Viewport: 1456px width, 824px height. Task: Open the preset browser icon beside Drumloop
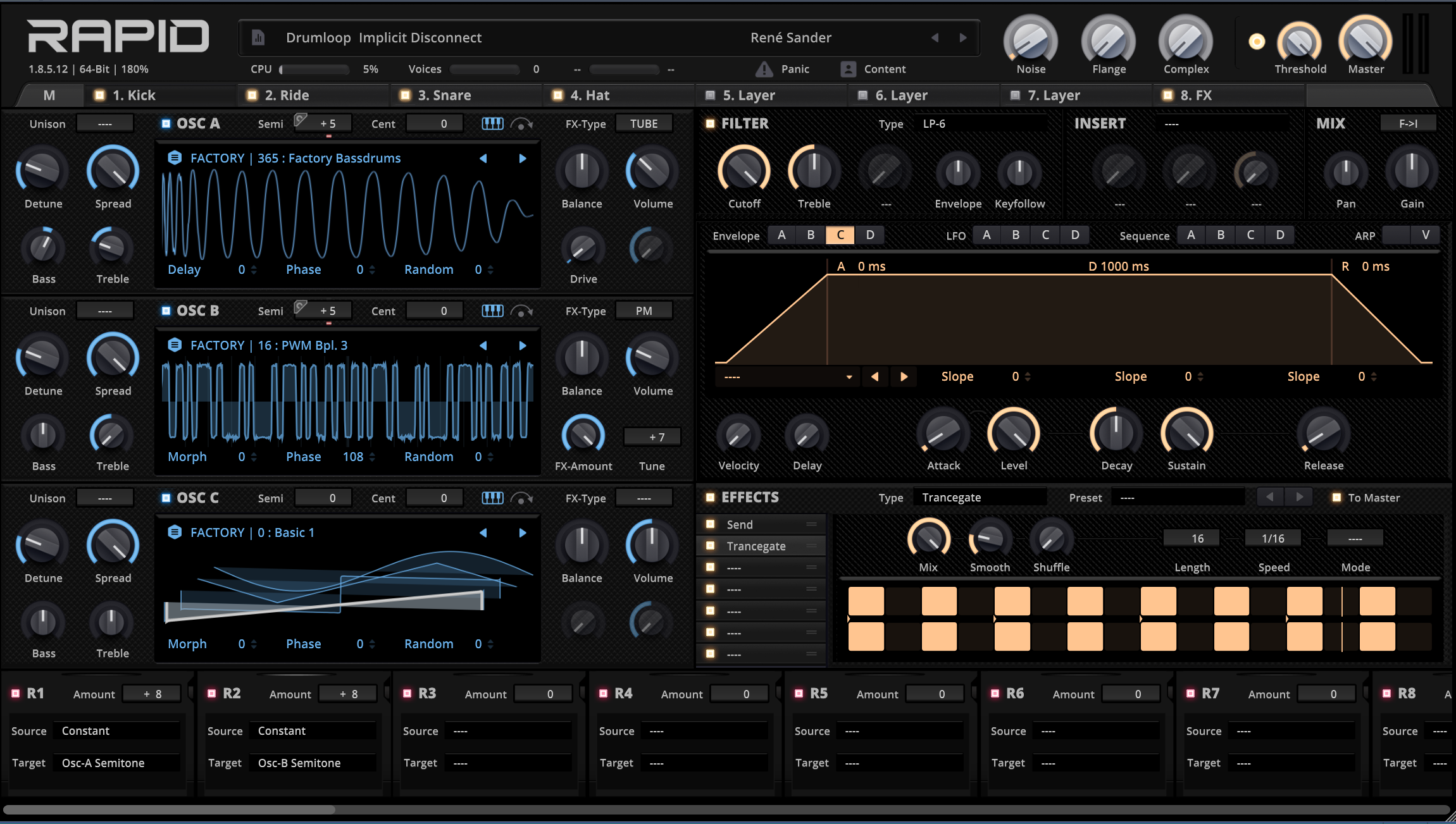click(x=258, y=38)
